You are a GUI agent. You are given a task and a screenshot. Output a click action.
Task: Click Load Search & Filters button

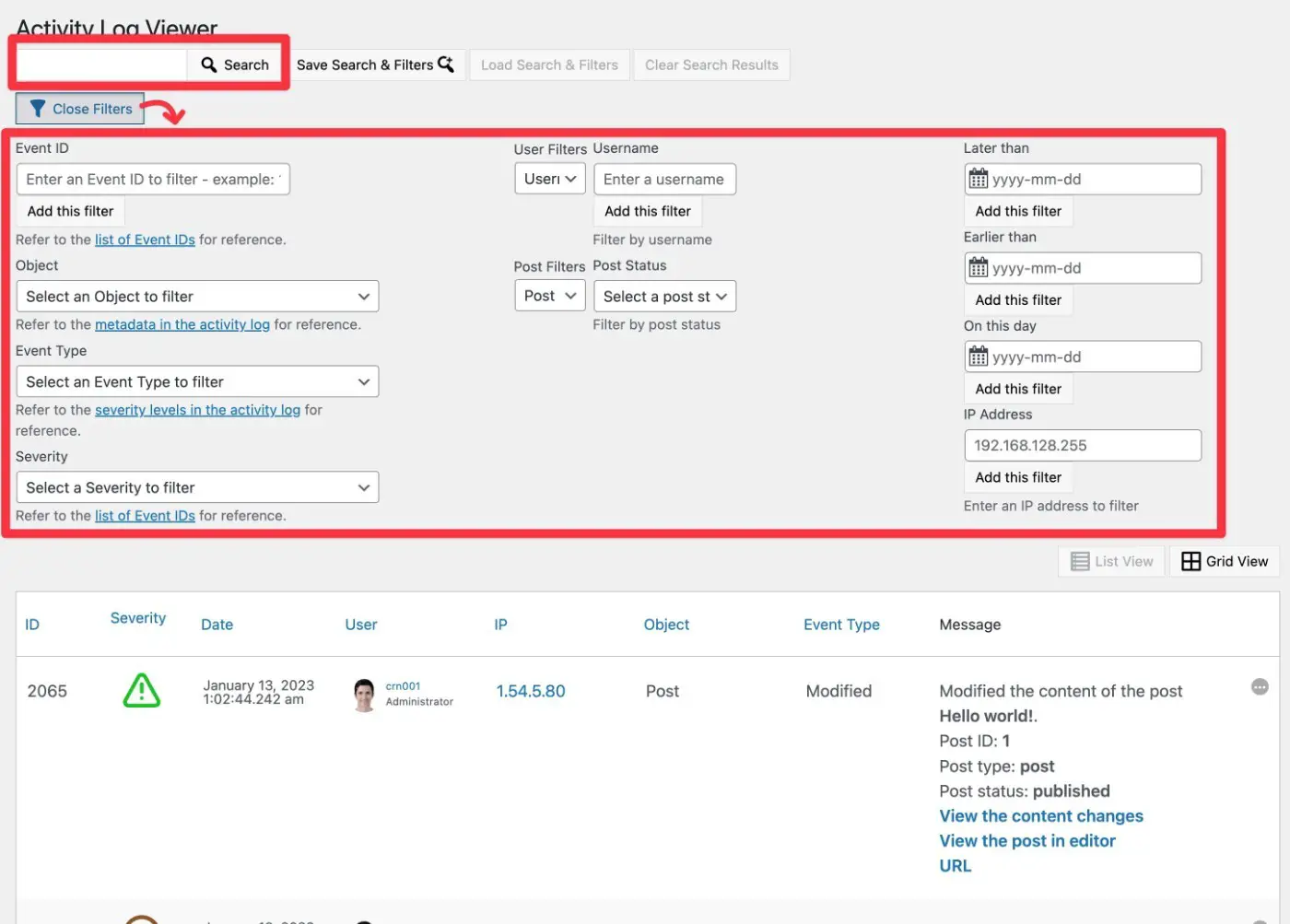[549, 64]
